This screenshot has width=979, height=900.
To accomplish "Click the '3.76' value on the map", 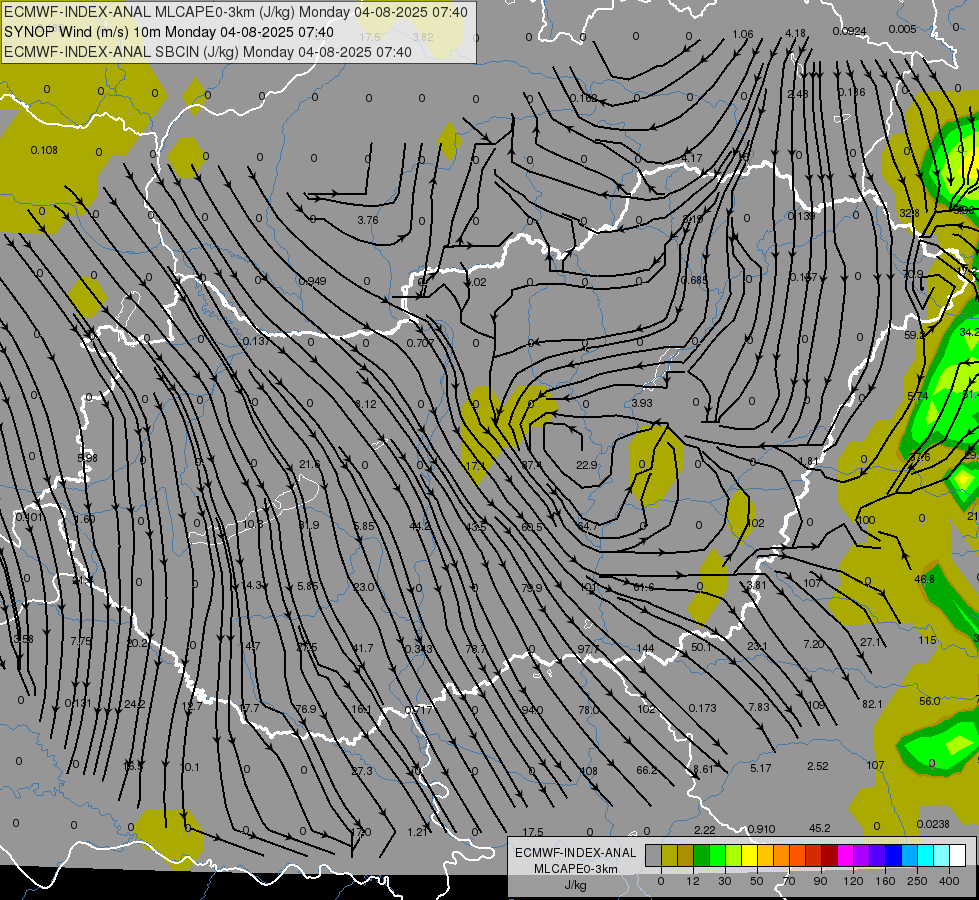I will point(368,220).
